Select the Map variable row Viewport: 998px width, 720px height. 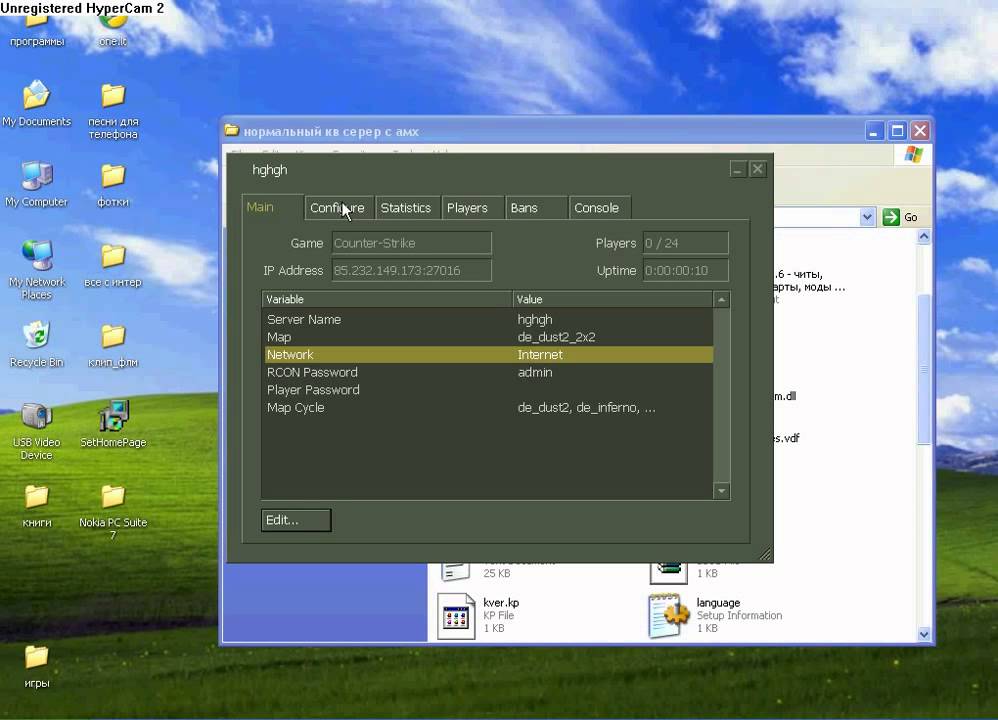coord(488,337)
